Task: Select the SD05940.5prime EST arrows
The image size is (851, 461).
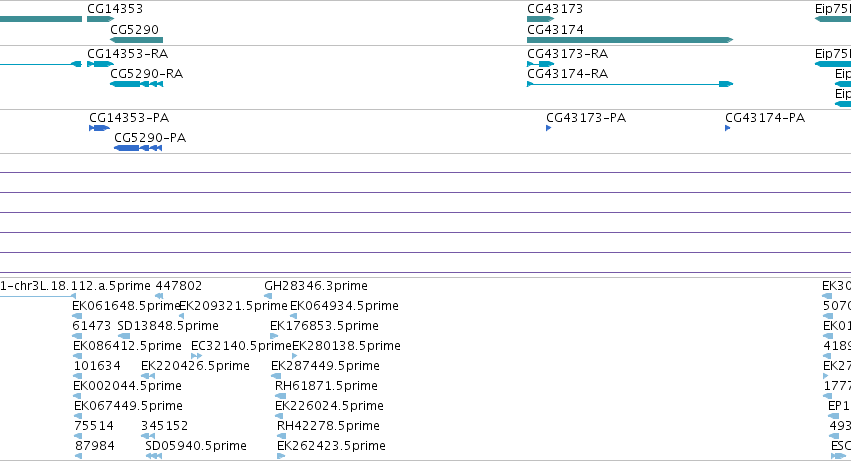Action: [x=154, y=456]
